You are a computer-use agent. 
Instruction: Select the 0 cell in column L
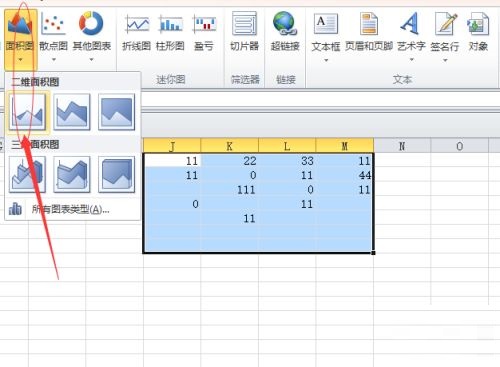tap(287, 190)
